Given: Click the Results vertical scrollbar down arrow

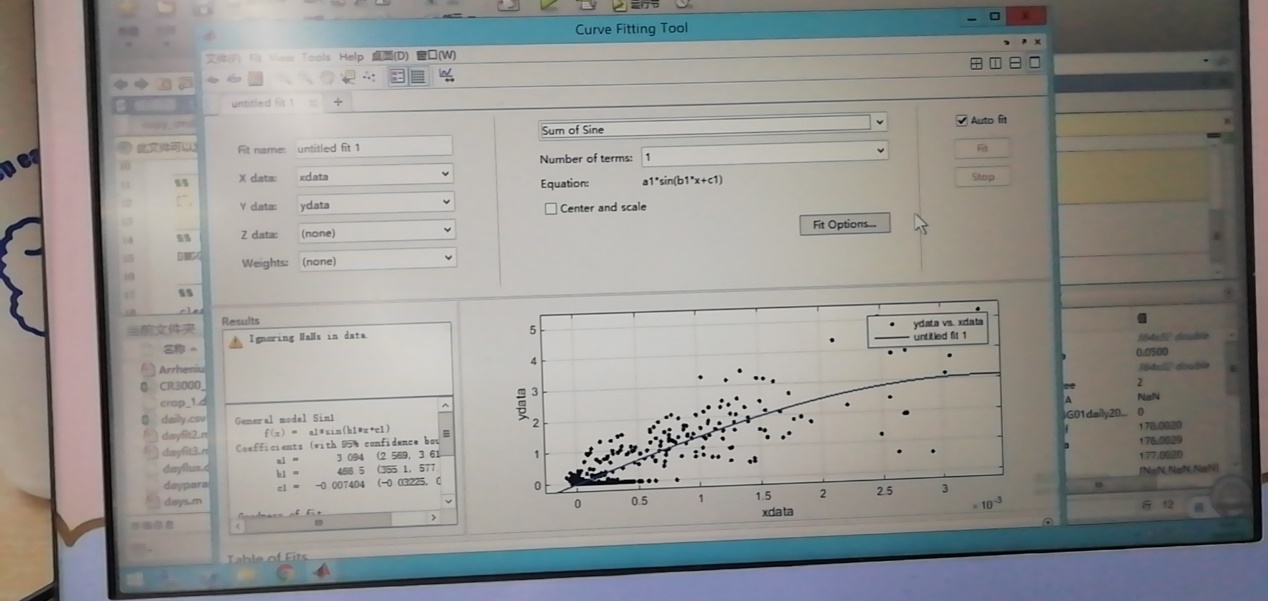Looking at the screenshot, I should 448,500.
